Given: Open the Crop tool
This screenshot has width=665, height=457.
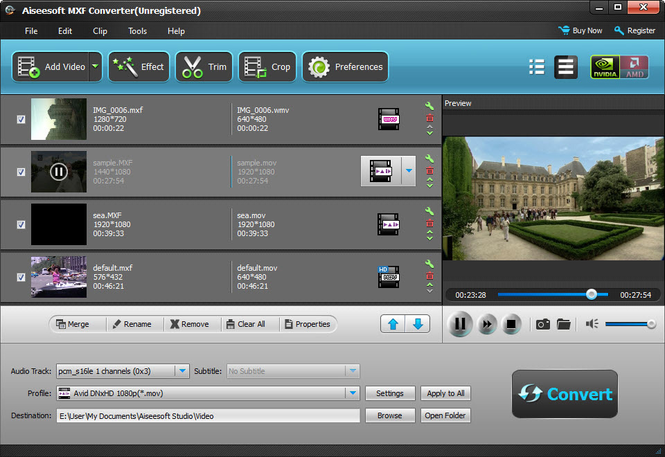Looking at the screenshot, I should [267, 67].
